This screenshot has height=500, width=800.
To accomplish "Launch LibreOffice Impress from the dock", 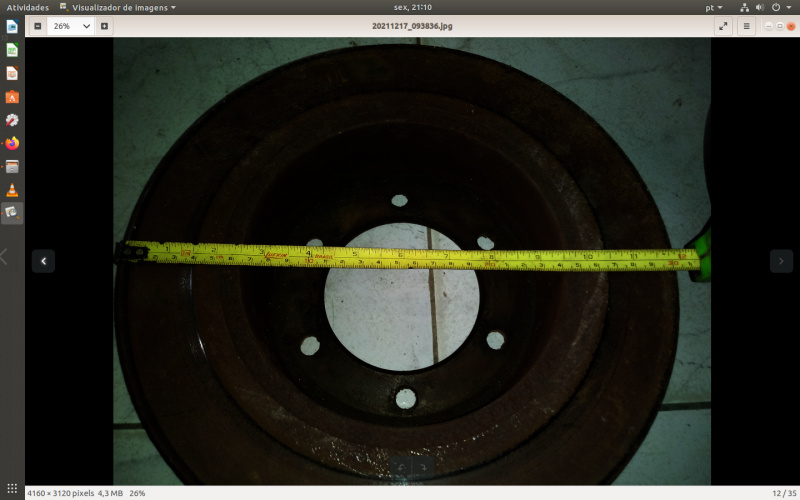I will point(12,73).
